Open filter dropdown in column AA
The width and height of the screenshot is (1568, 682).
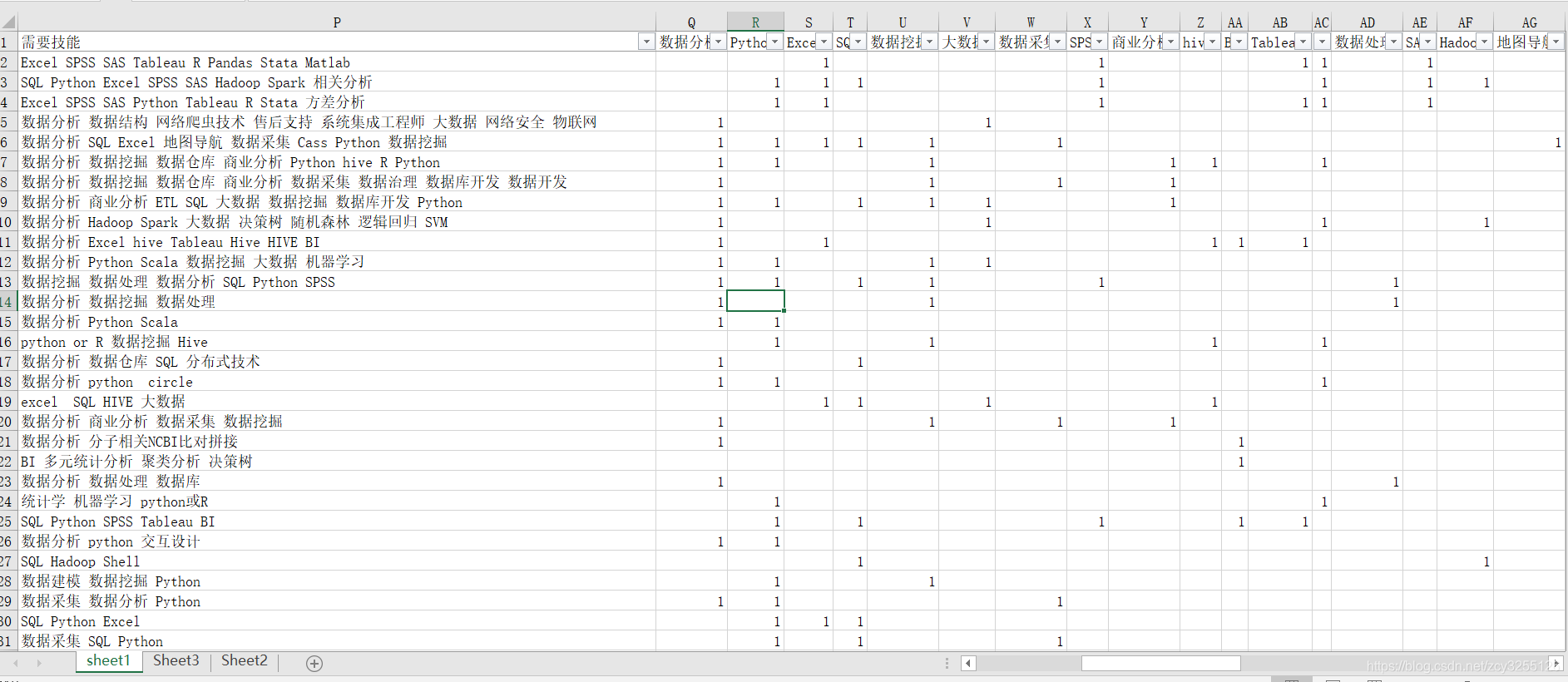tap(1239, 42)
